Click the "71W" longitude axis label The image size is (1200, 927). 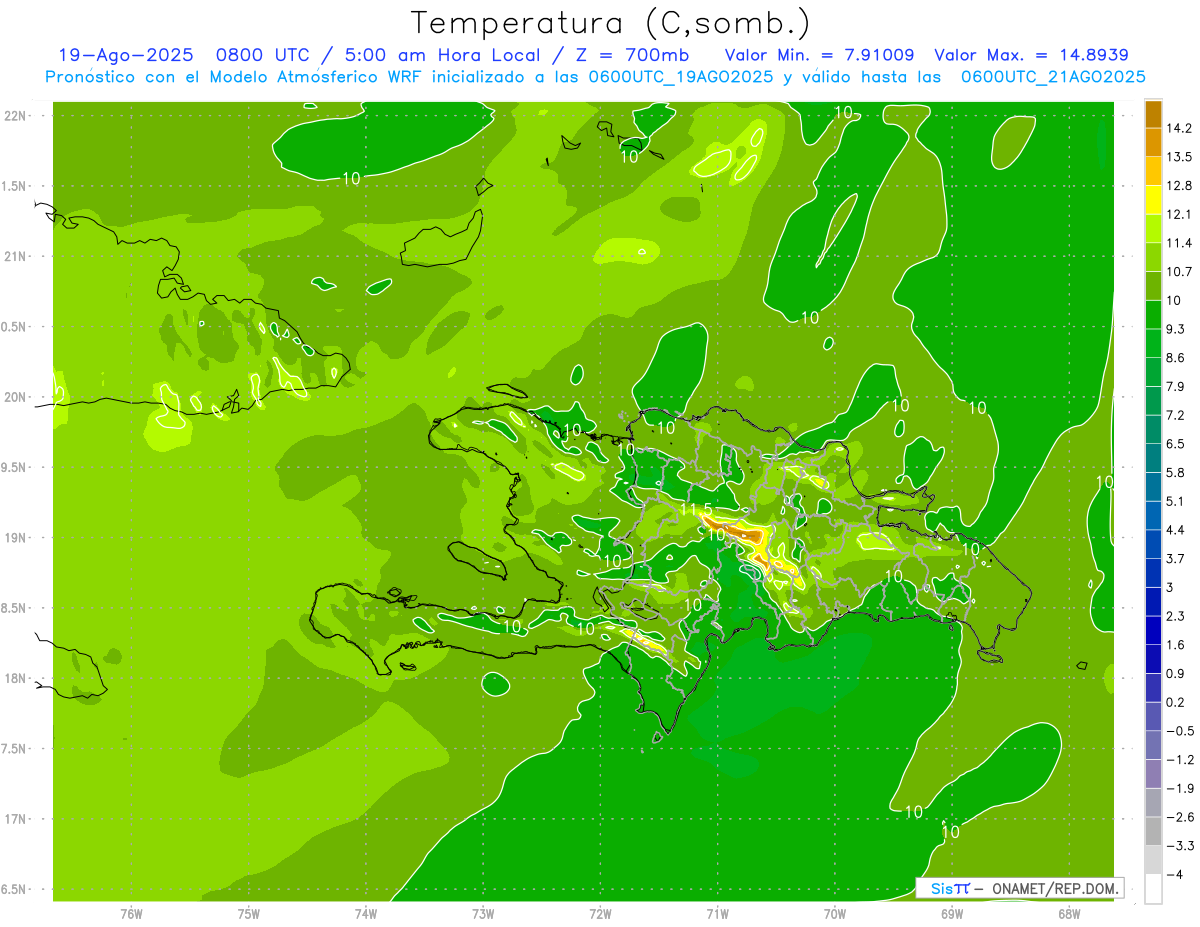coord(717,913)
